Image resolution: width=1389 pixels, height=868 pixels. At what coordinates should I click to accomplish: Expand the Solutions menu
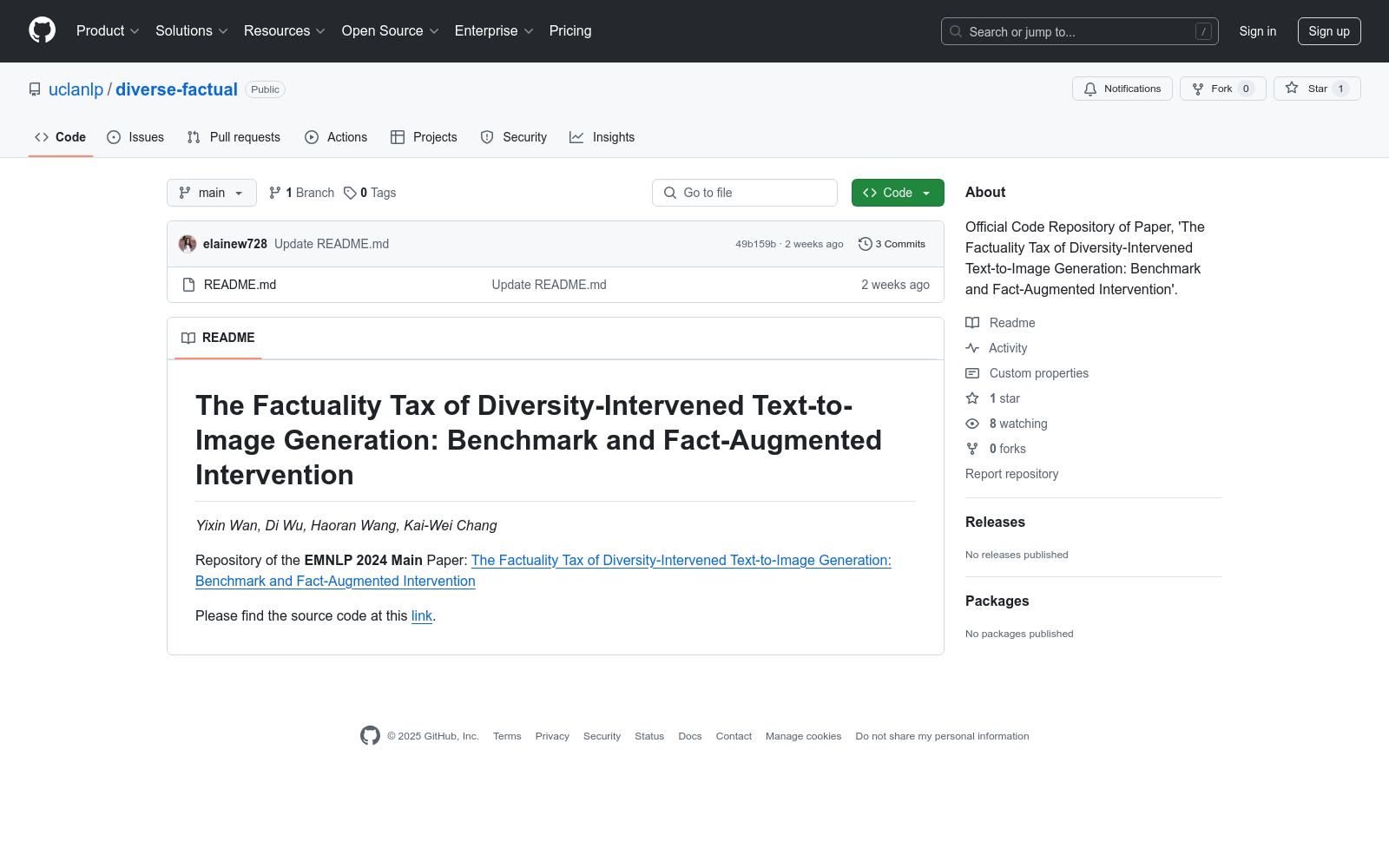click(192, 31)
